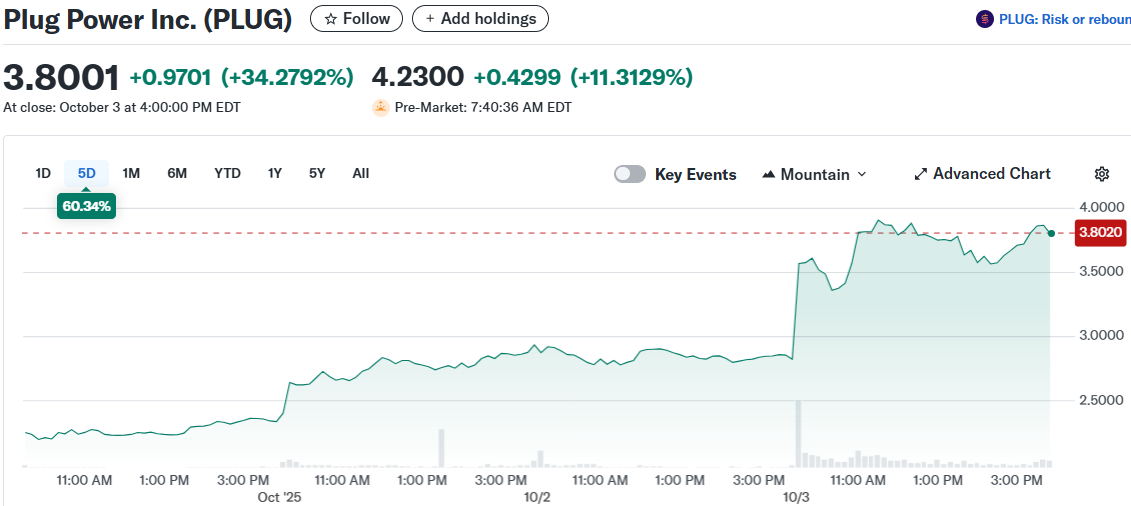Open chart settings gear icon
This screenshot has width=1131, height=506.
pos(1102,174)
